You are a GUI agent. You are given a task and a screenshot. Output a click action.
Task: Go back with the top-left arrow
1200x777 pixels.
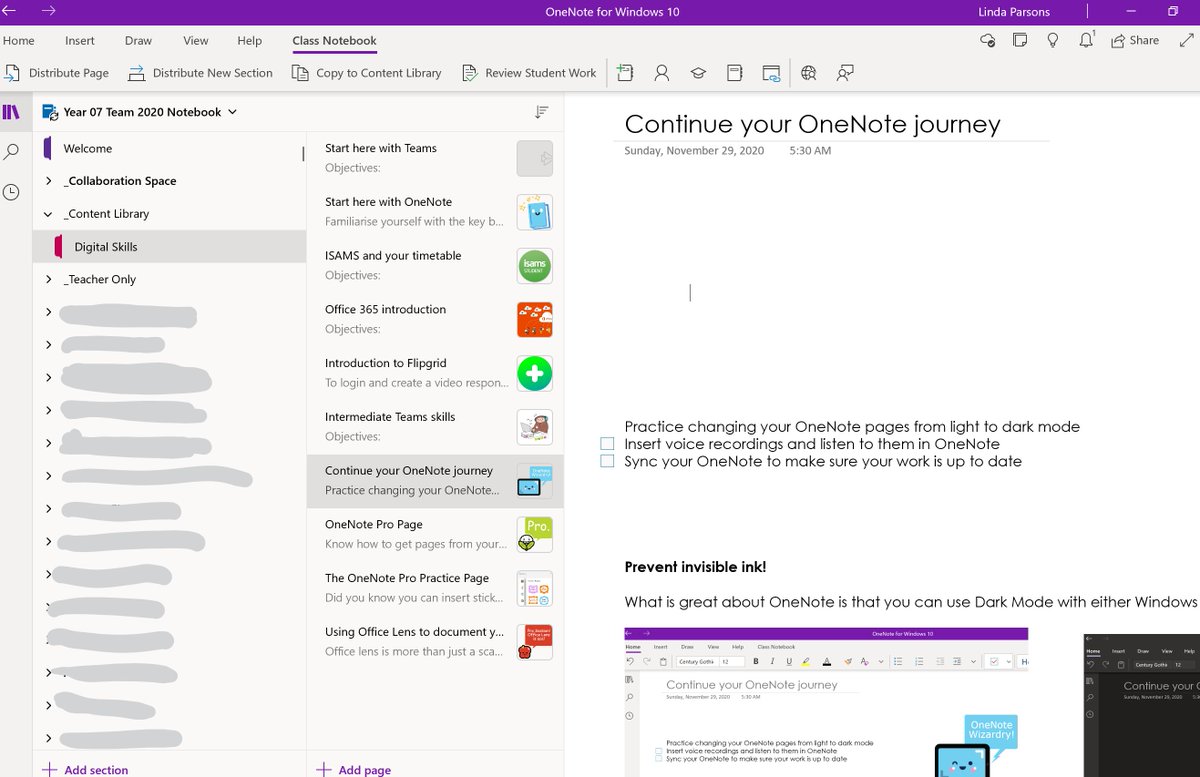tap(10, 11)
